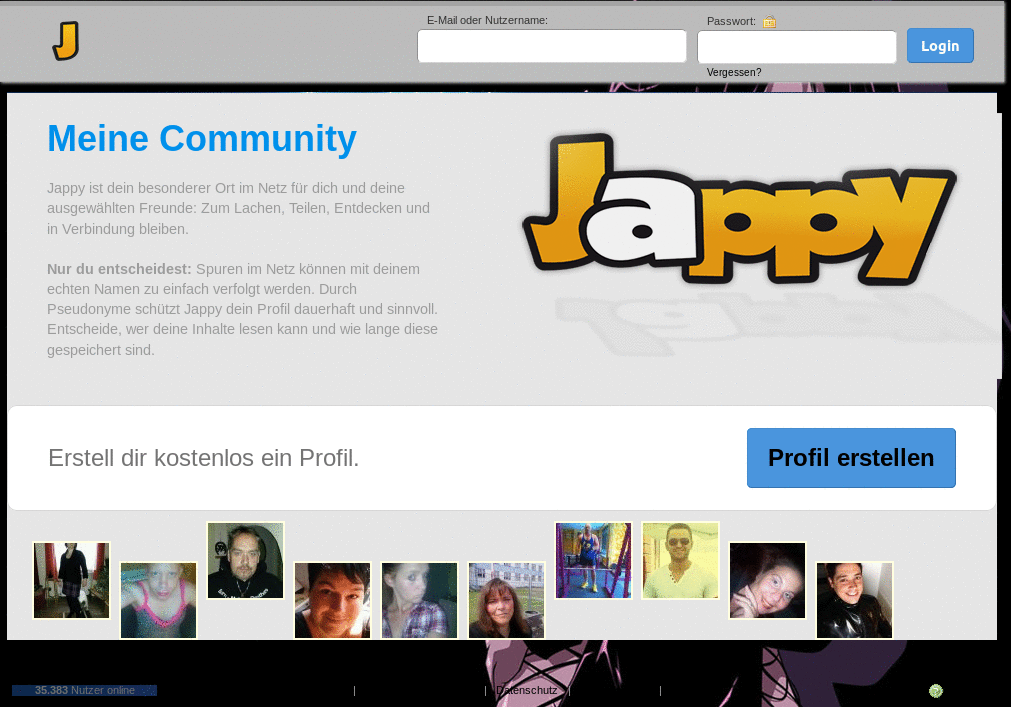
Task: Click the 35.383 Nutzer online counter
Action: coord(84,690)
